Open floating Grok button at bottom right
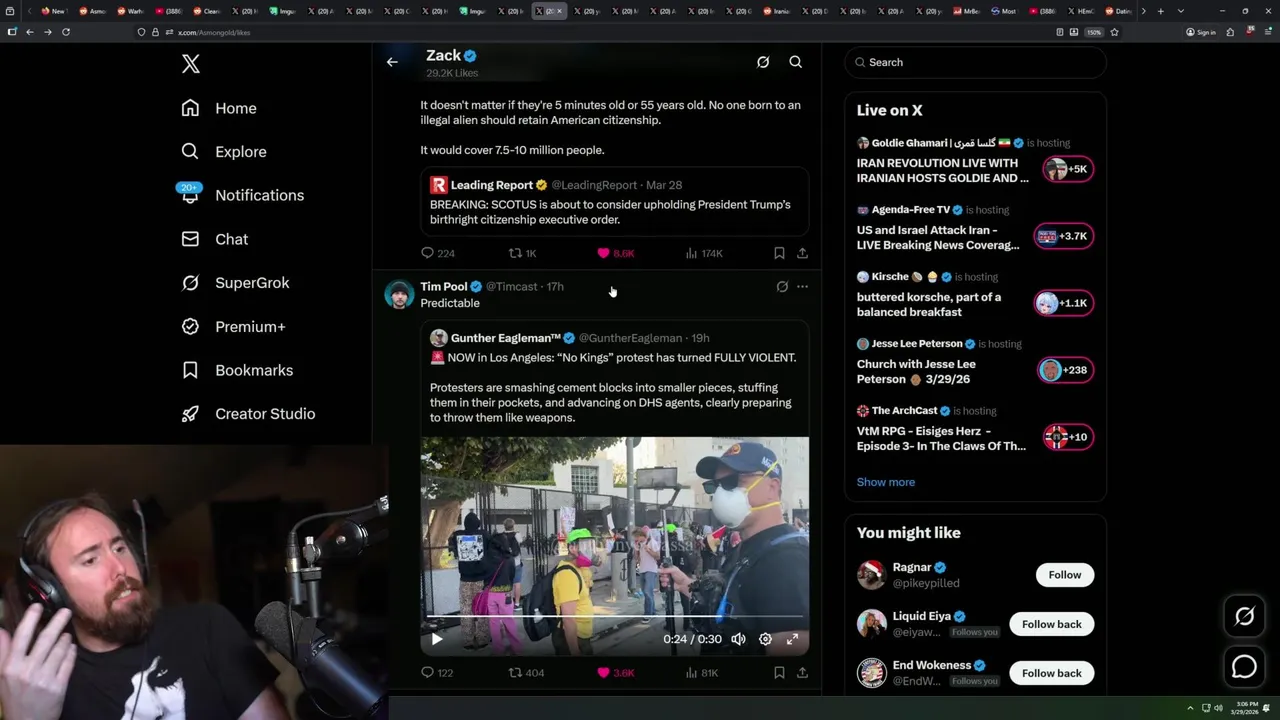This screenshot has width=1280, height=720. pyautogui.click(x=1244, y=617)
